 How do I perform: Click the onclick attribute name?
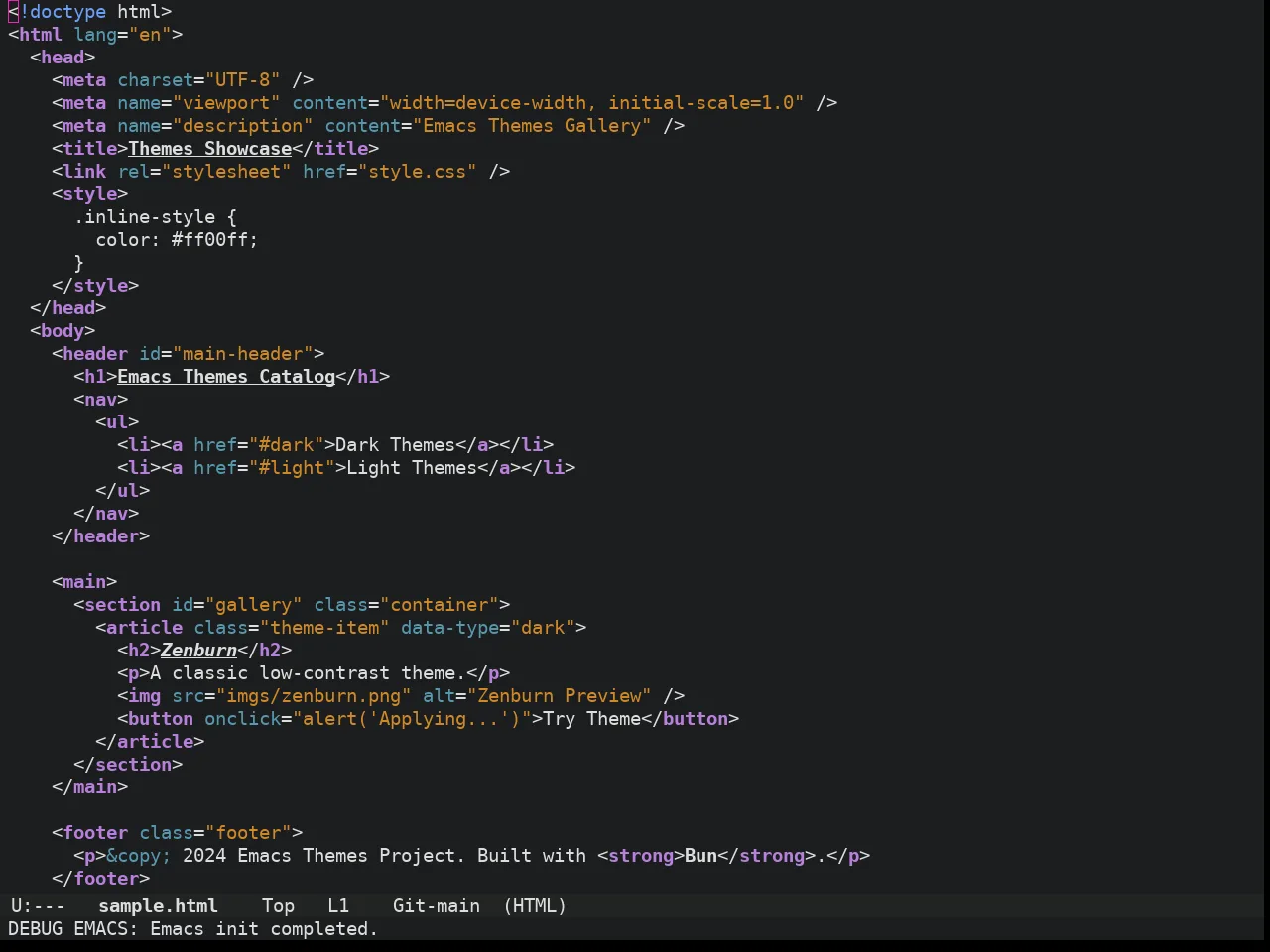(x=243, y=718)
